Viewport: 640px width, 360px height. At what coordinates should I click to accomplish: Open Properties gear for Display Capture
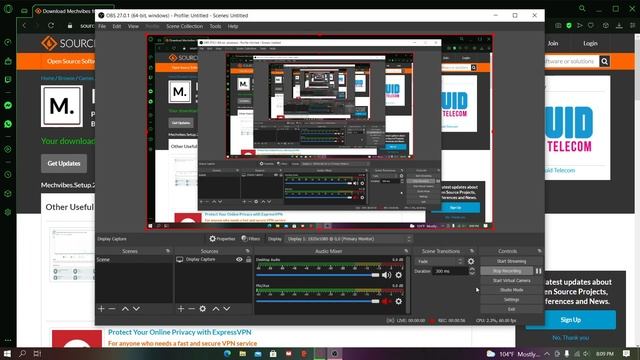tap(222, 239)
